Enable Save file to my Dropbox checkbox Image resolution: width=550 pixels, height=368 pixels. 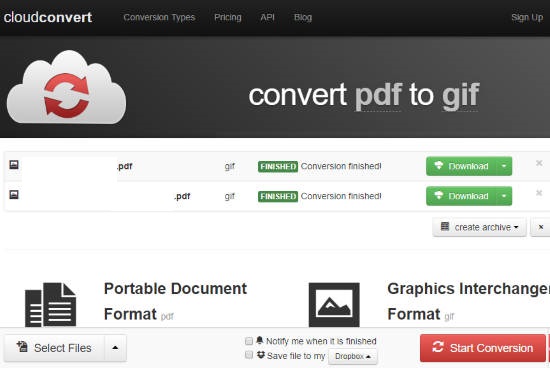(249, 355)
